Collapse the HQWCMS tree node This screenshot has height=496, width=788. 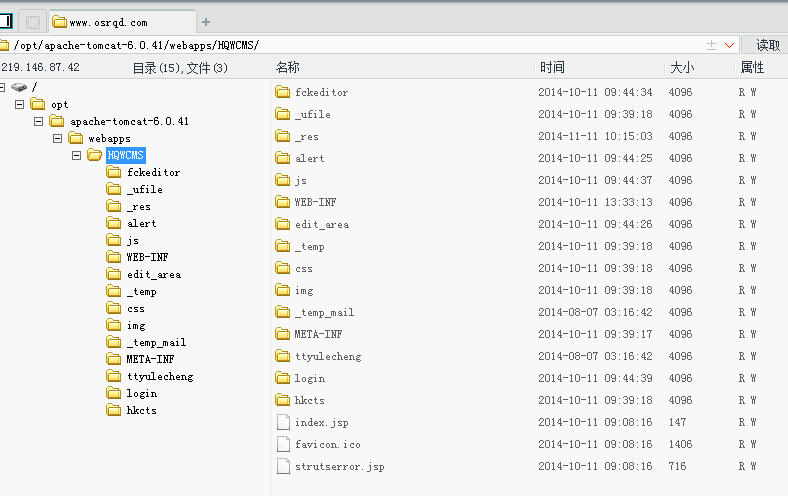pyautogui.click(x=76, y=155)
